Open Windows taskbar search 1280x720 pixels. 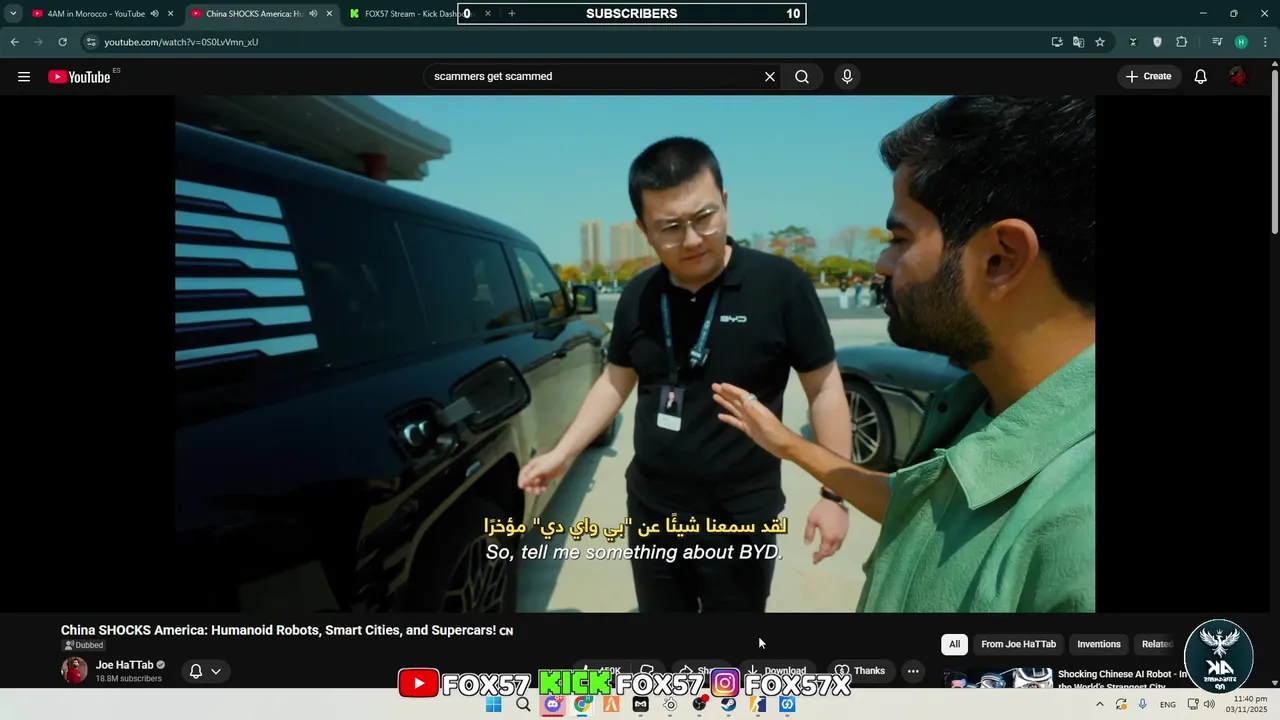pyautogui.click(x=523, y=705)
